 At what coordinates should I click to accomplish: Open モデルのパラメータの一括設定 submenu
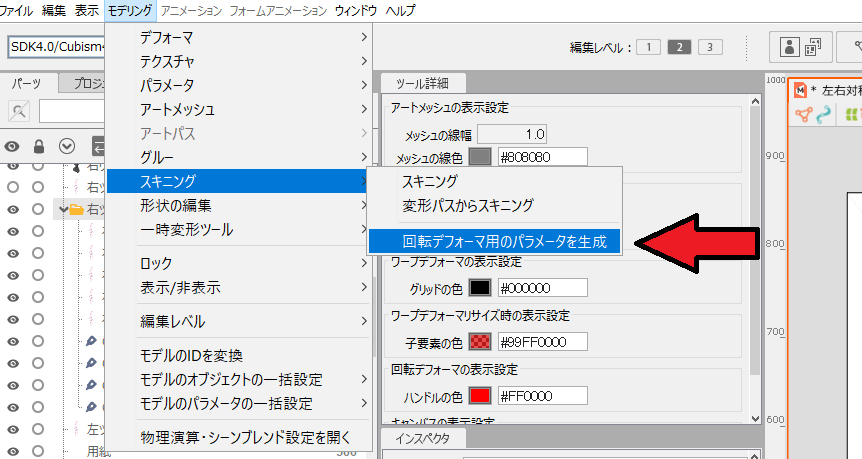[239, 403]
